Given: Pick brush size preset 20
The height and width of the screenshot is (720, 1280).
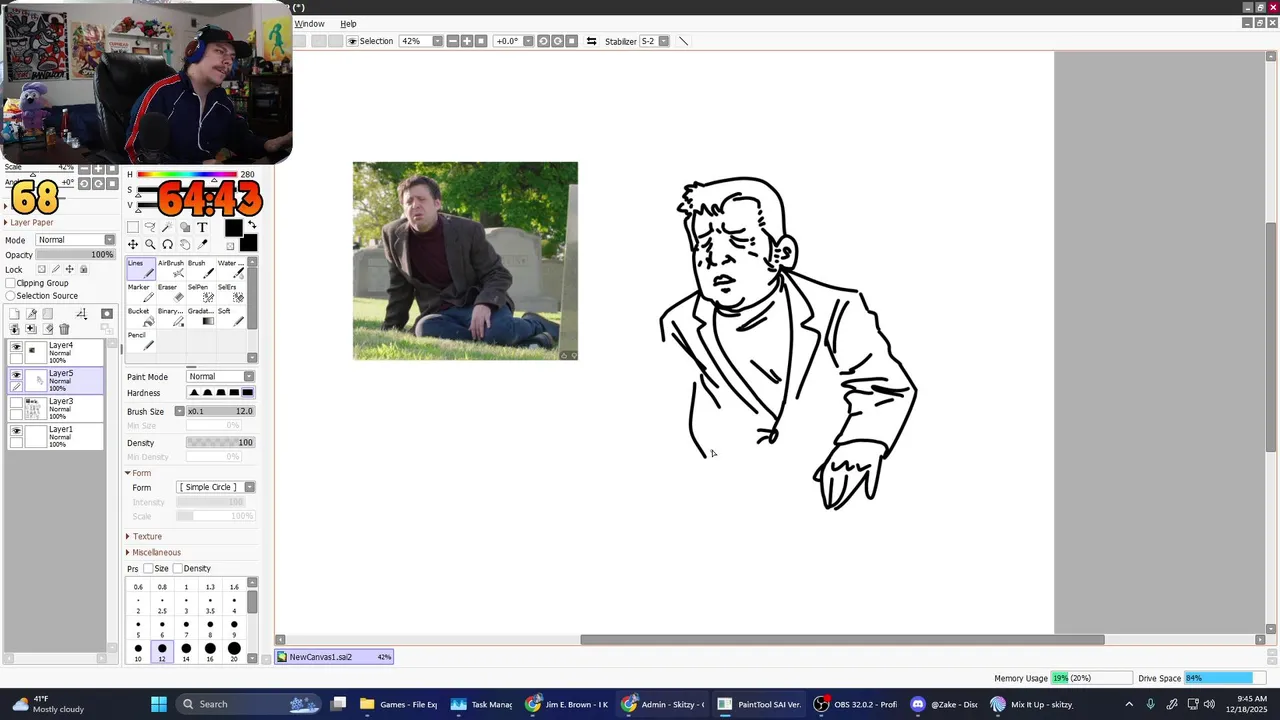Looking at the screenshot, I should point(234,652).
